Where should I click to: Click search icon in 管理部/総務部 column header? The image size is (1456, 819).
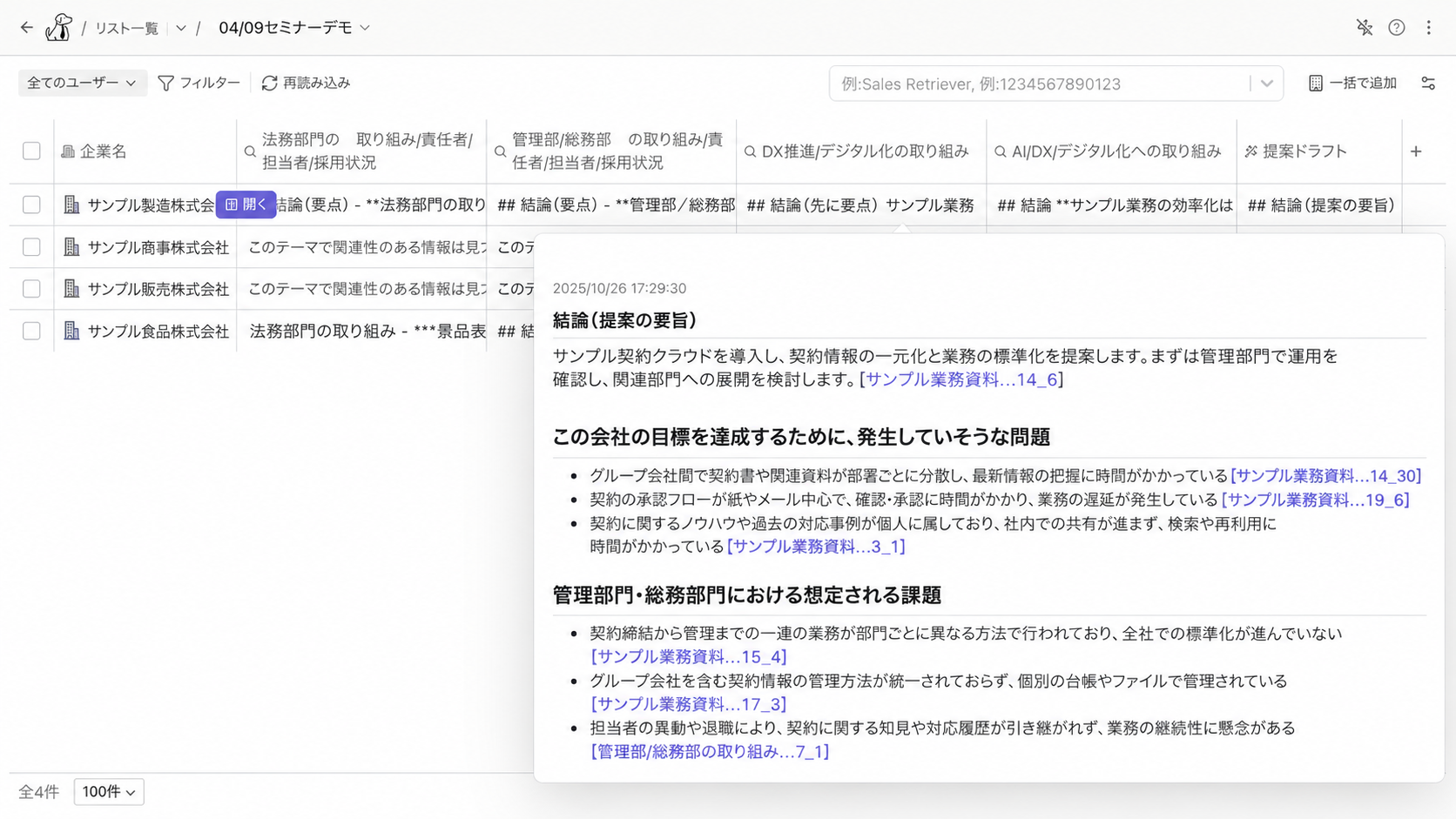coord(500,151)
